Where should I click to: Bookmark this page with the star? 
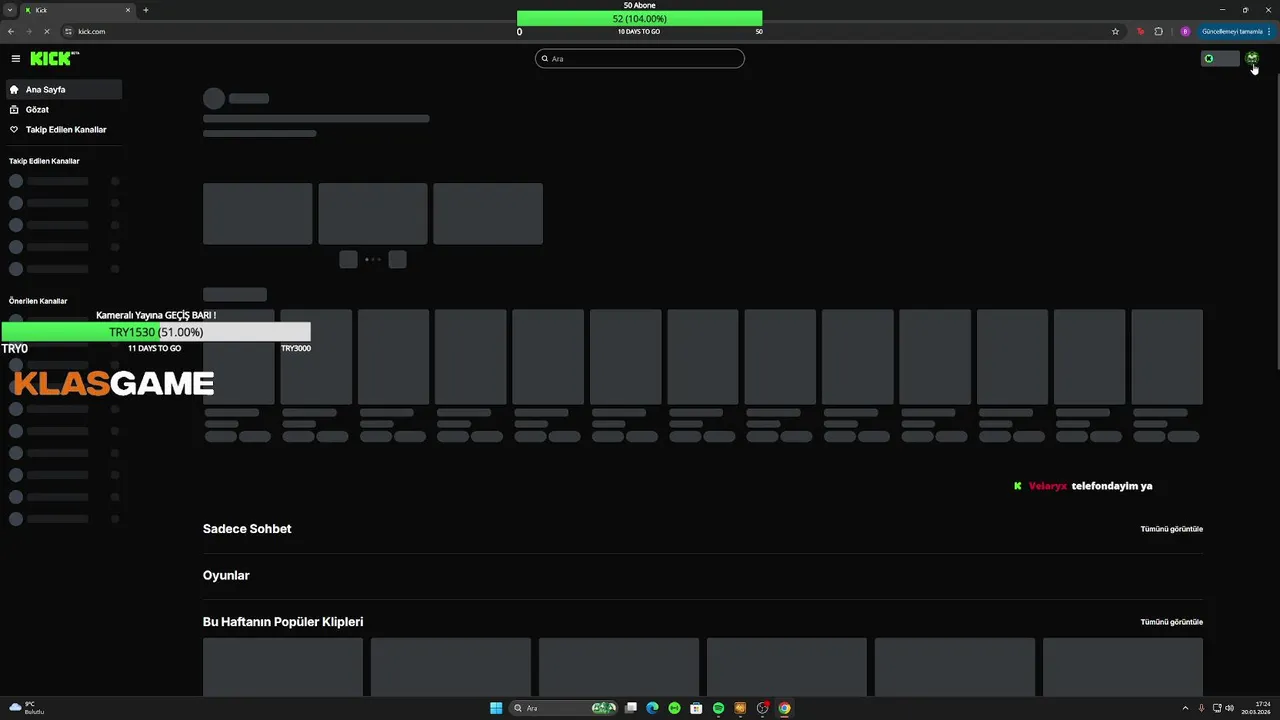click(1115, 31)
